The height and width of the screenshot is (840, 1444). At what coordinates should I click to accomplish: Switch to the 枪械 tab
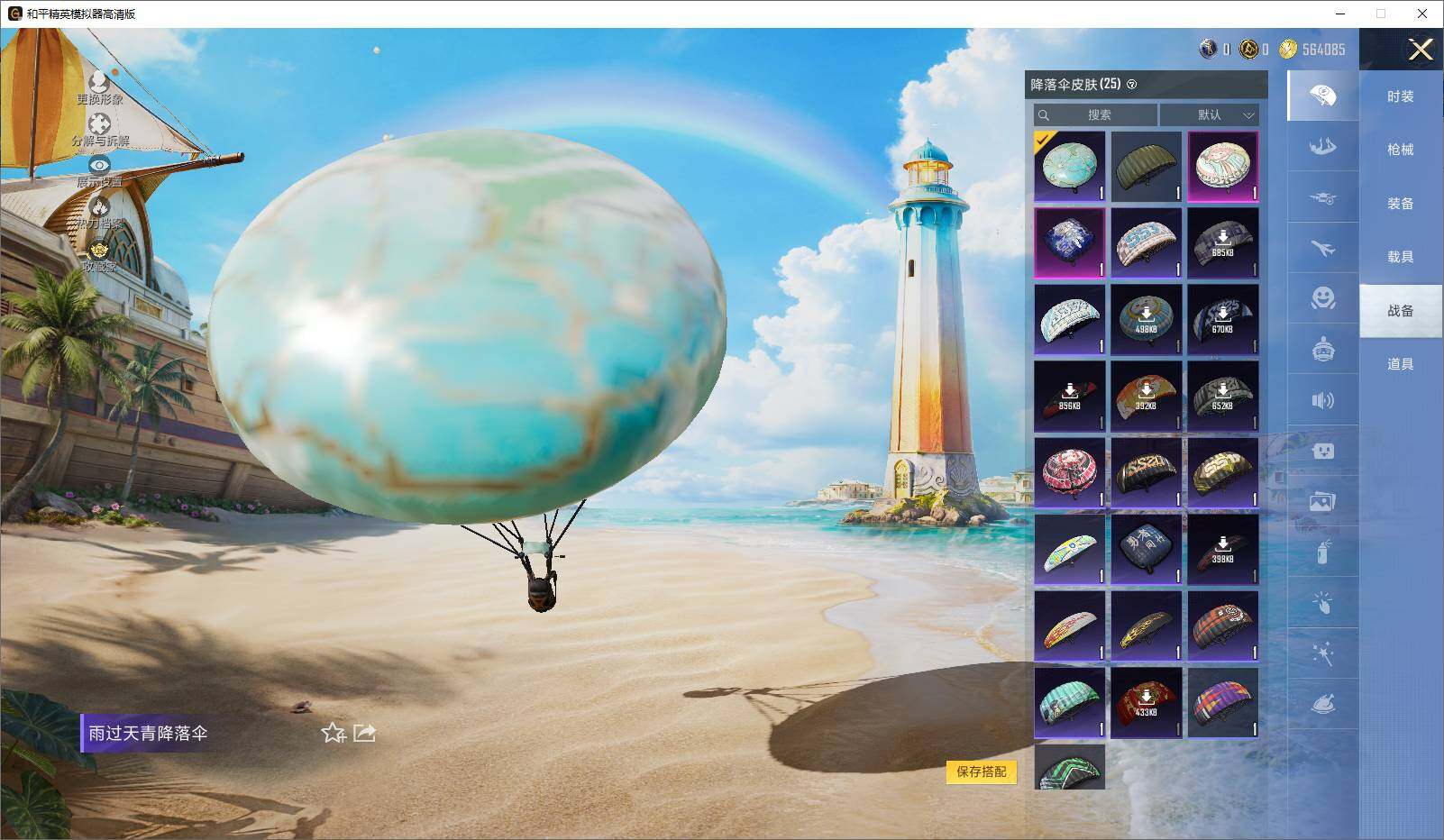pyautogui.click(x=1400, y=150)
